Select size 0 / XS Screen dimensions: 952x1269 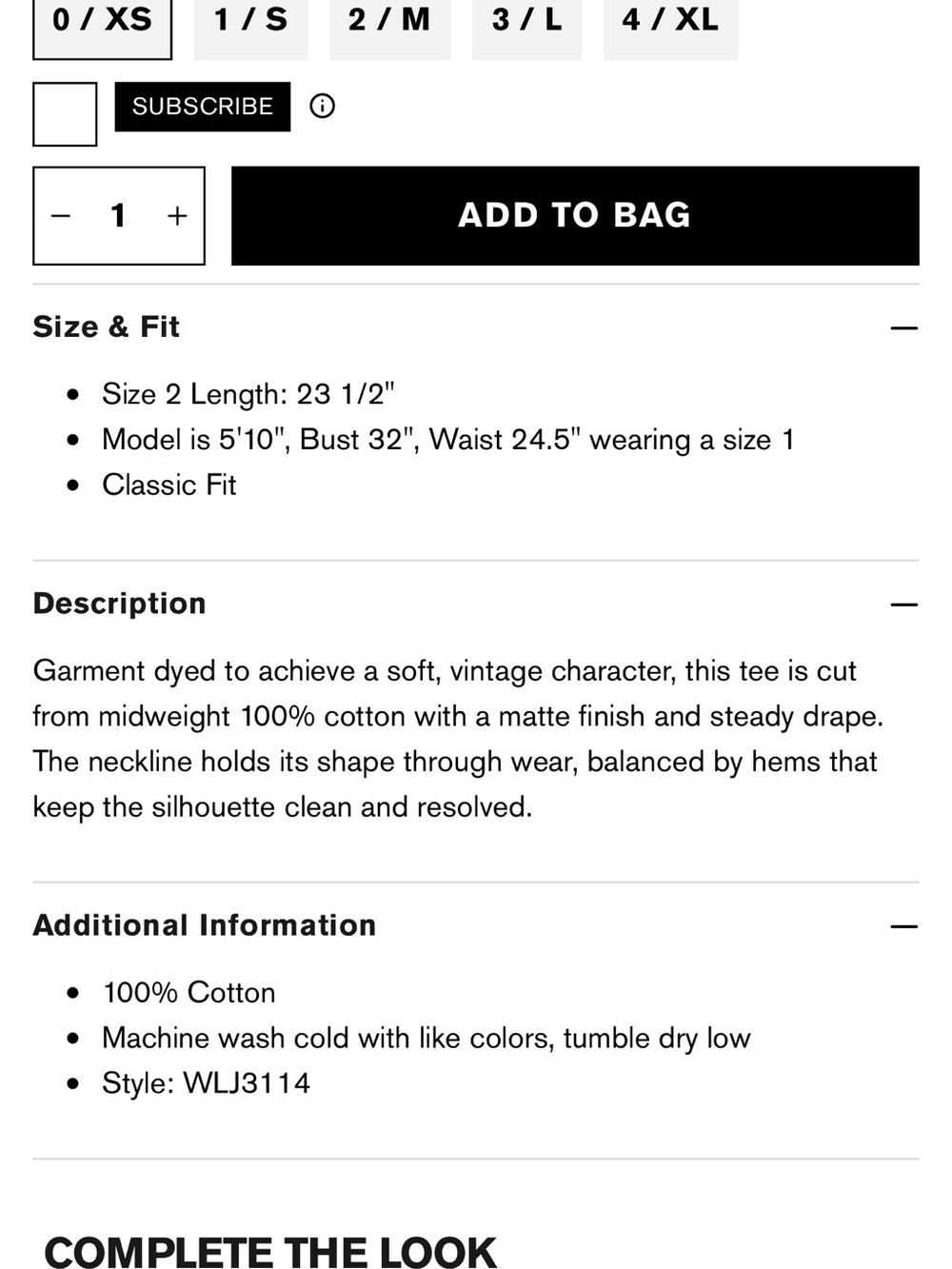coord(102,25)
